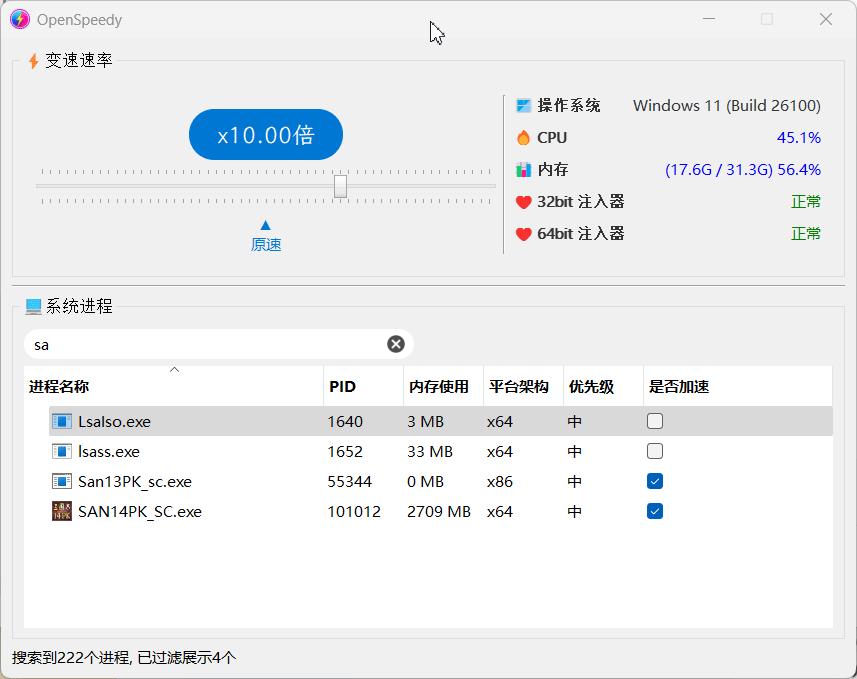Click the OpenSpeedy logo icon

click(20, 19)
